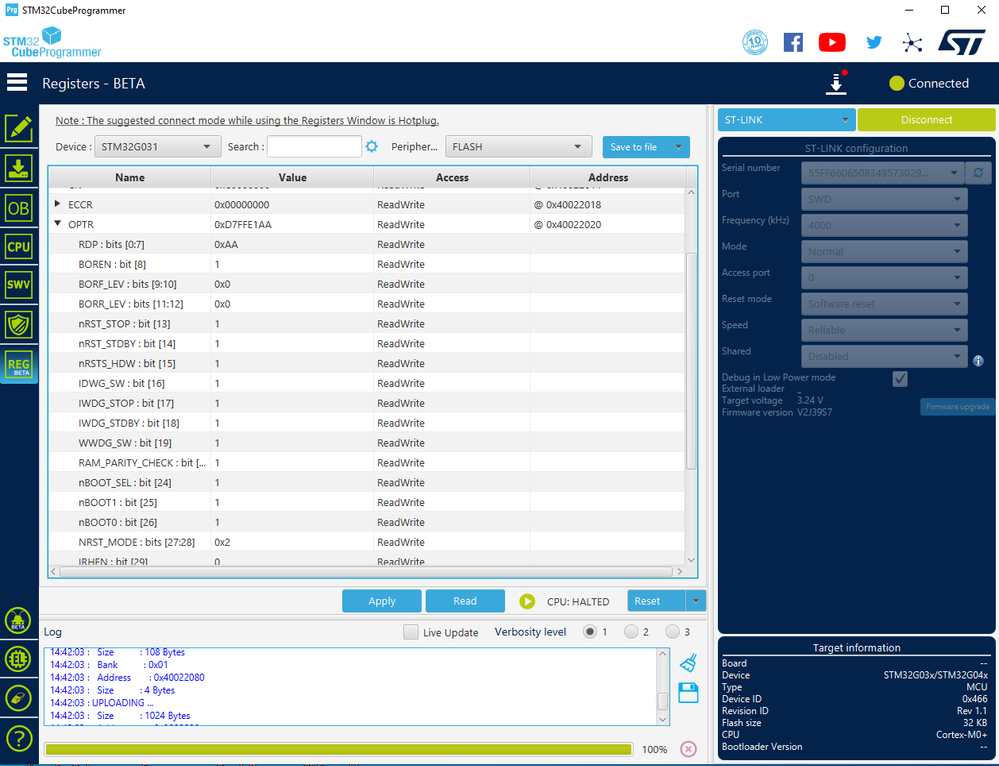Clear the log with broom icon
The image size is (999, 766).
coord(688,663)
